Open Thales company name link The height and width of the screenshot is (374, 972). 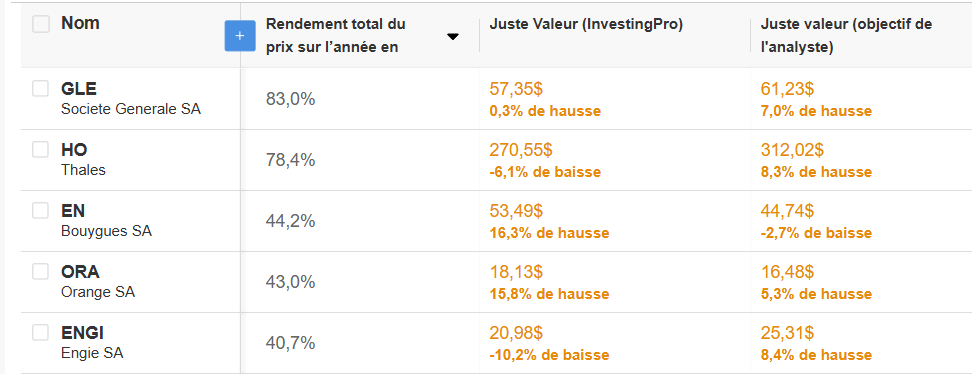coord(83,170)
